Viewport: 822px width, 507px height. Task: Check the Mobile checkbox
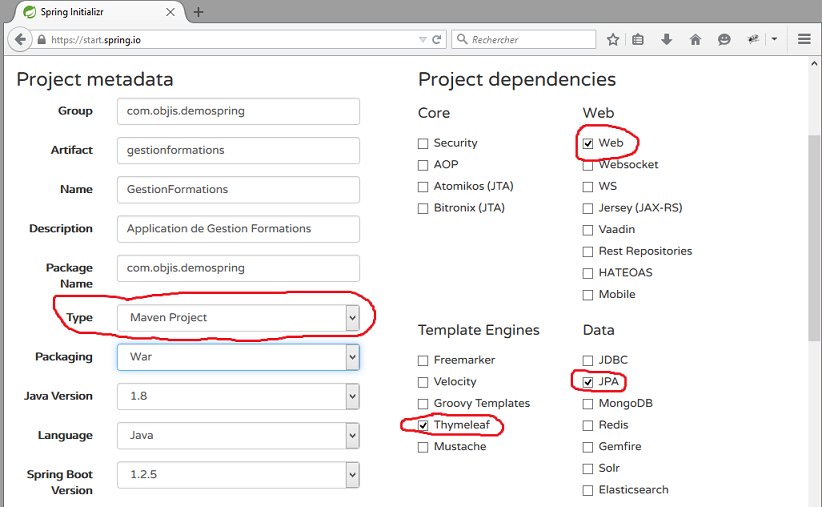(x=588, y=295)
